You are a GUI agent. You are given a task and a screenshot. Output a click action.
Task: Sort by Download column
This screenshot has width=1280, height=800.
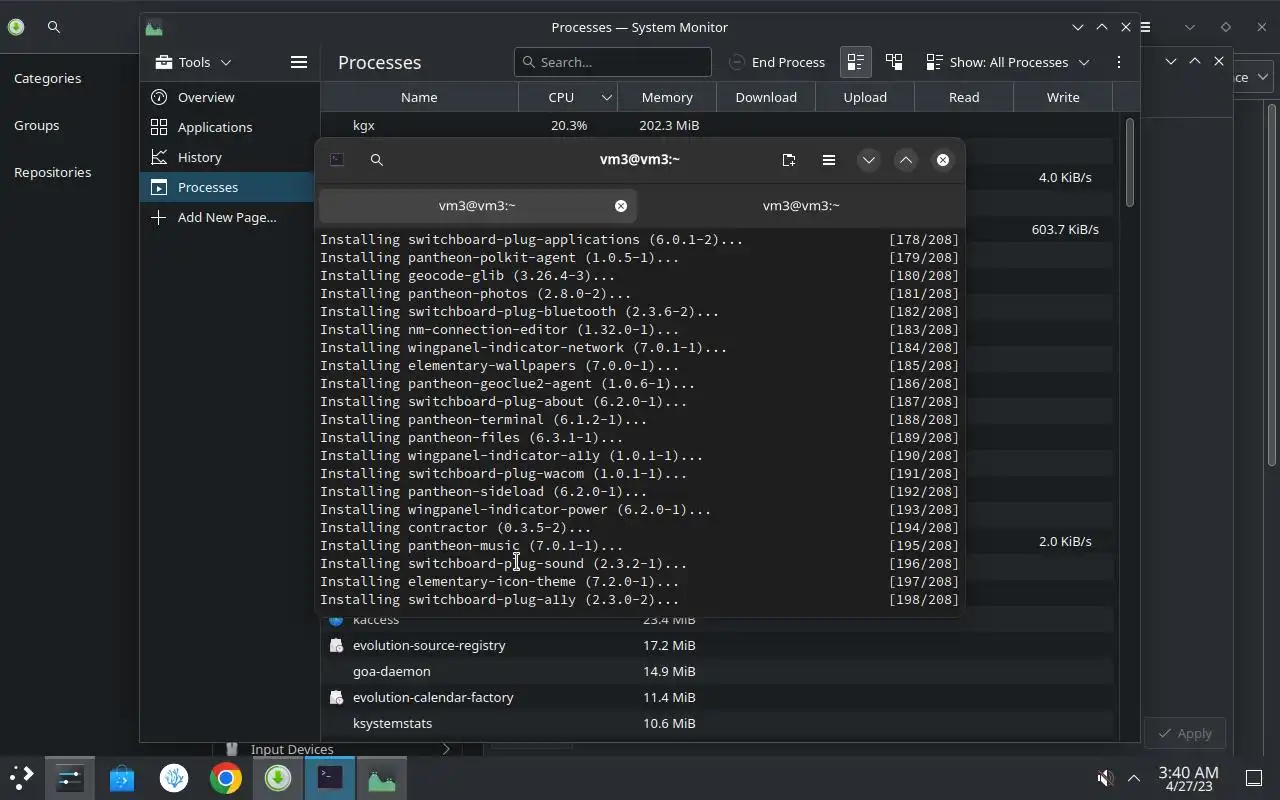point(765,97)
